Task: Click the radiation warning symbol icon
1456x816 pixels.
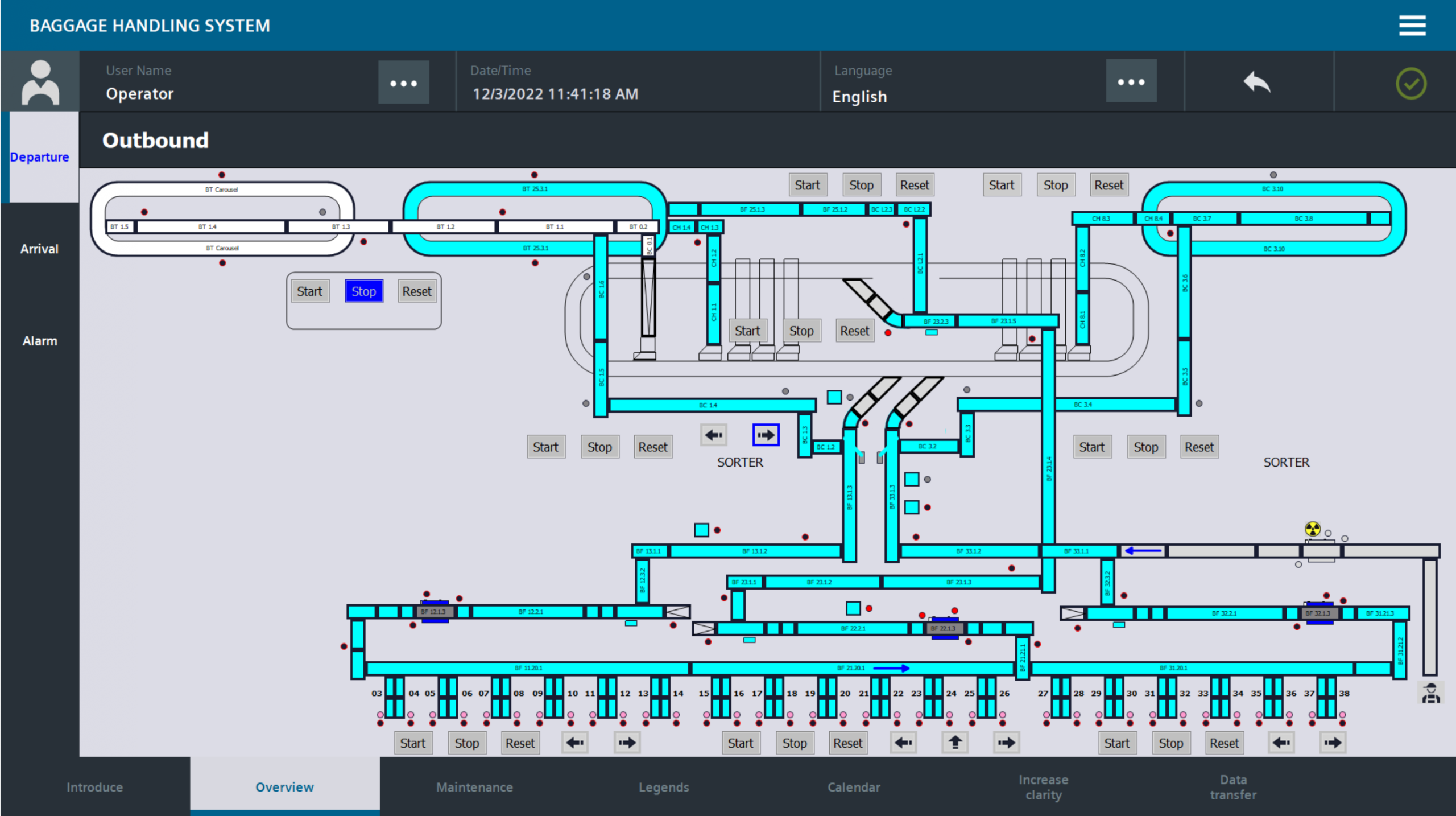Action: 1313,529
